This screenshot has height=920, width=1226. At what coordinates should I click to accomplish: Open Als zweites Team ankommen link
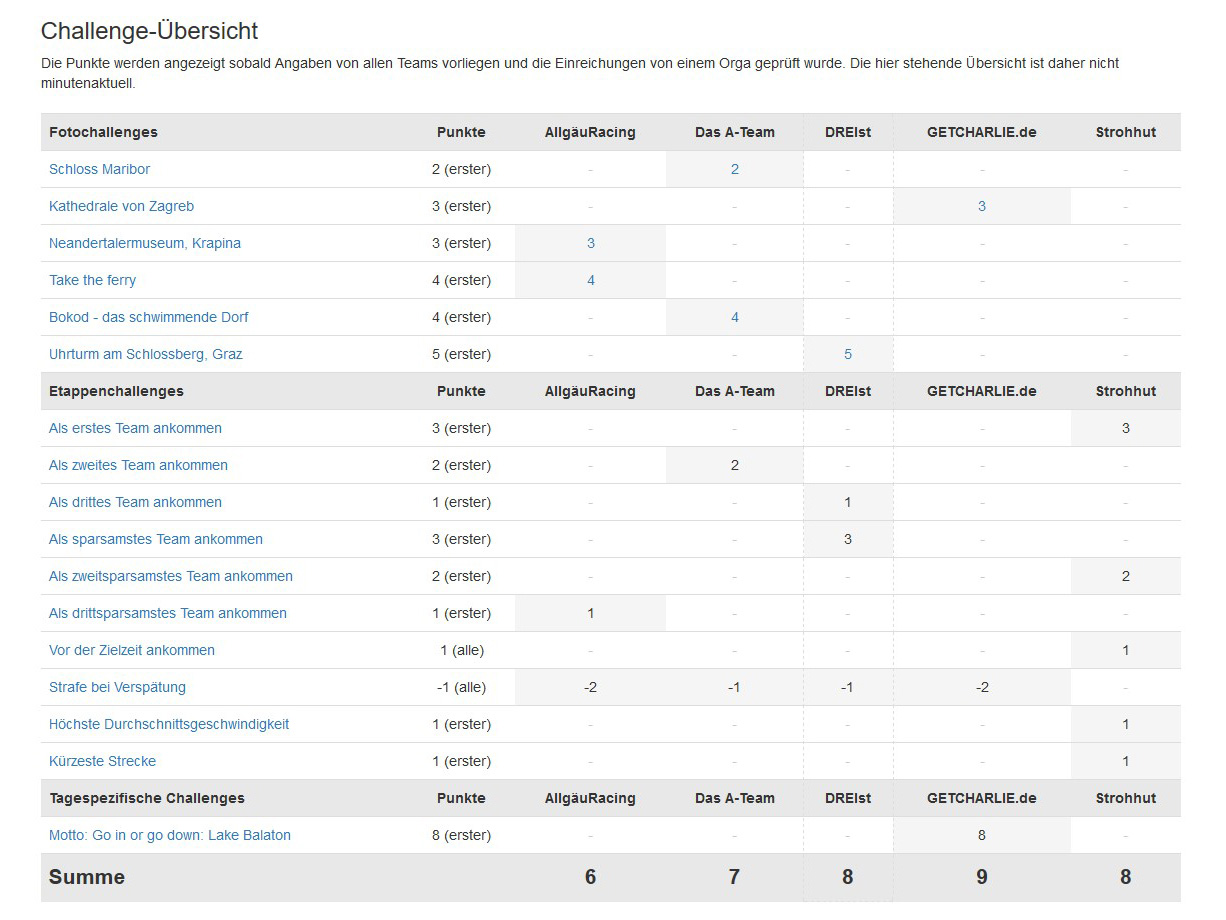tap(138, 465)
